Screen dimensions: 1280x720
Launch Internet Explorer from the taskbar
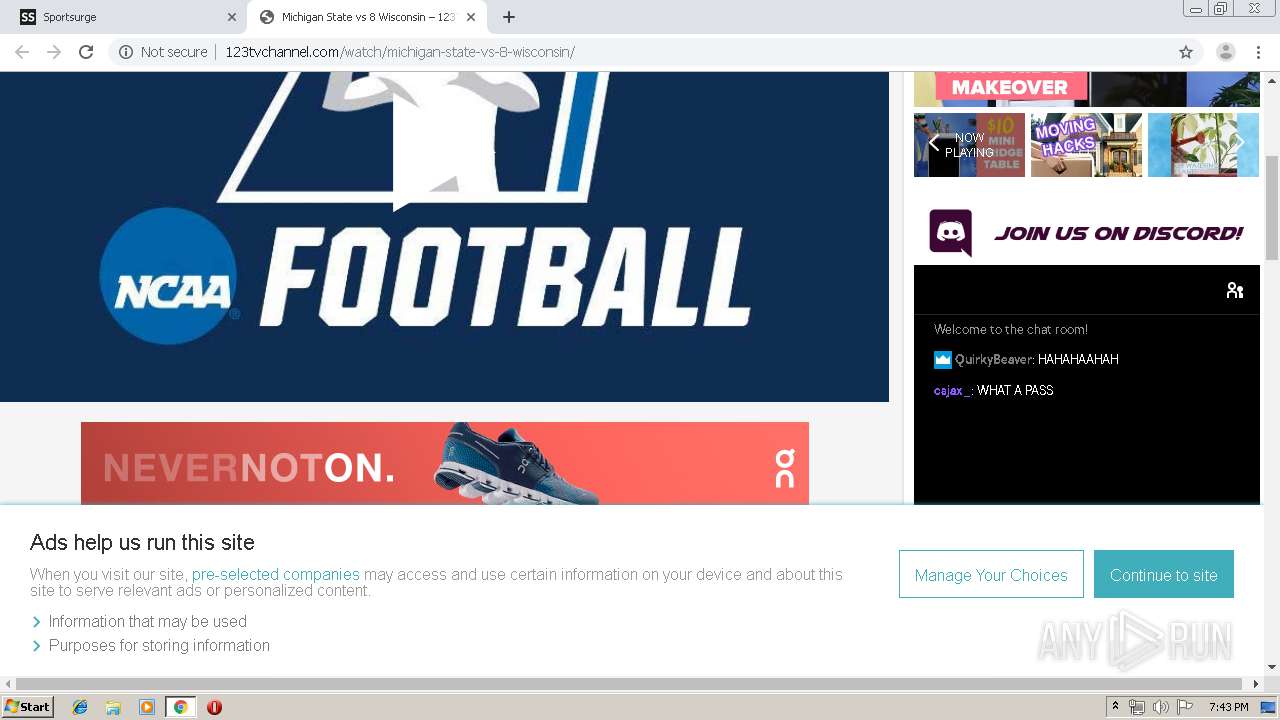pyautogui.click(x=80, y=707)
